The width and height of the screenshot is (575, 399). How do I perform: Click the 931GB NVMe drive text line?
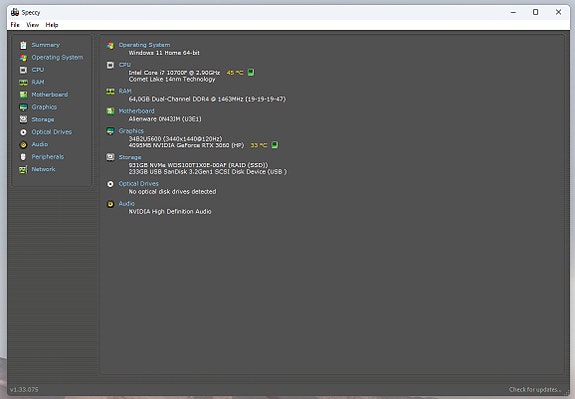tap(198, 165)
